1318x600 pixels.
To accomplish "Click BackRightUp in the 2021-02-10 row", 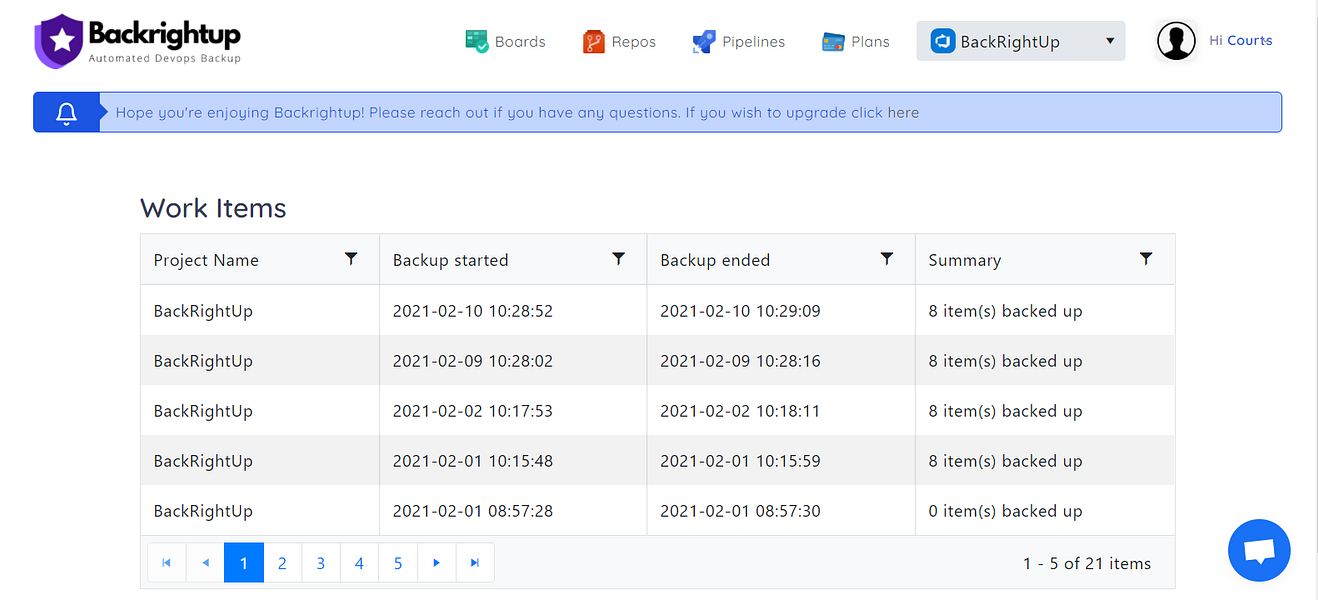I will coord(203,311).
